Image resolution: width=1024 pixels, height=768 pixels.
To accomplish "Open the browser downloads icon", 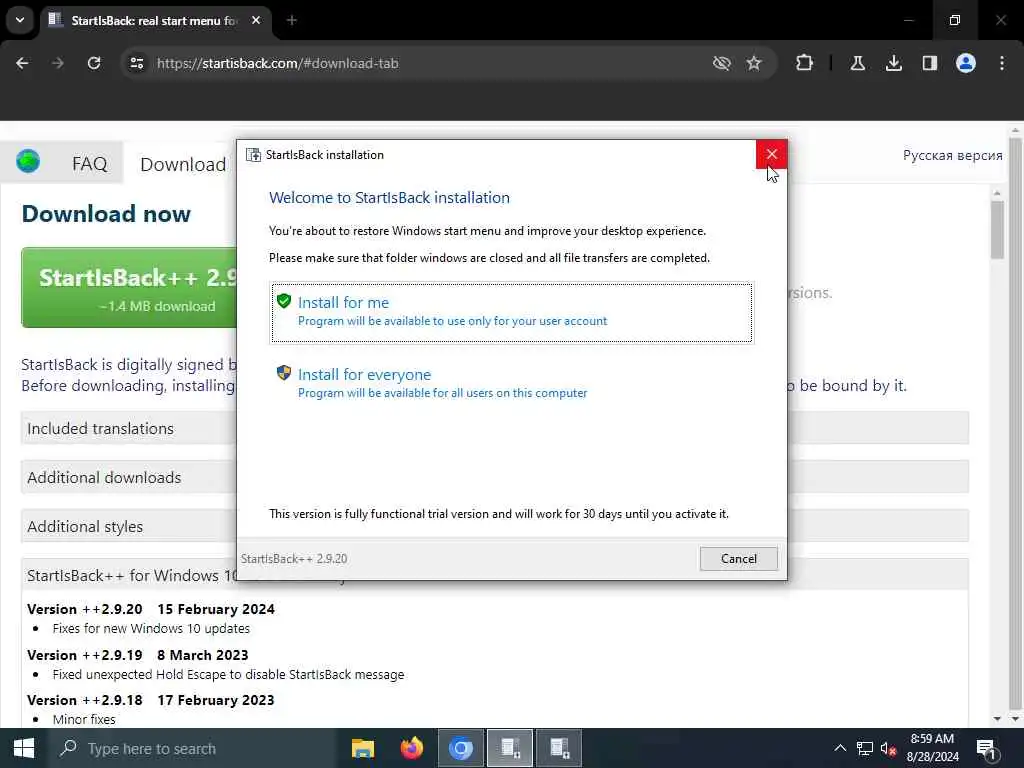I will (x=893, y=63).
